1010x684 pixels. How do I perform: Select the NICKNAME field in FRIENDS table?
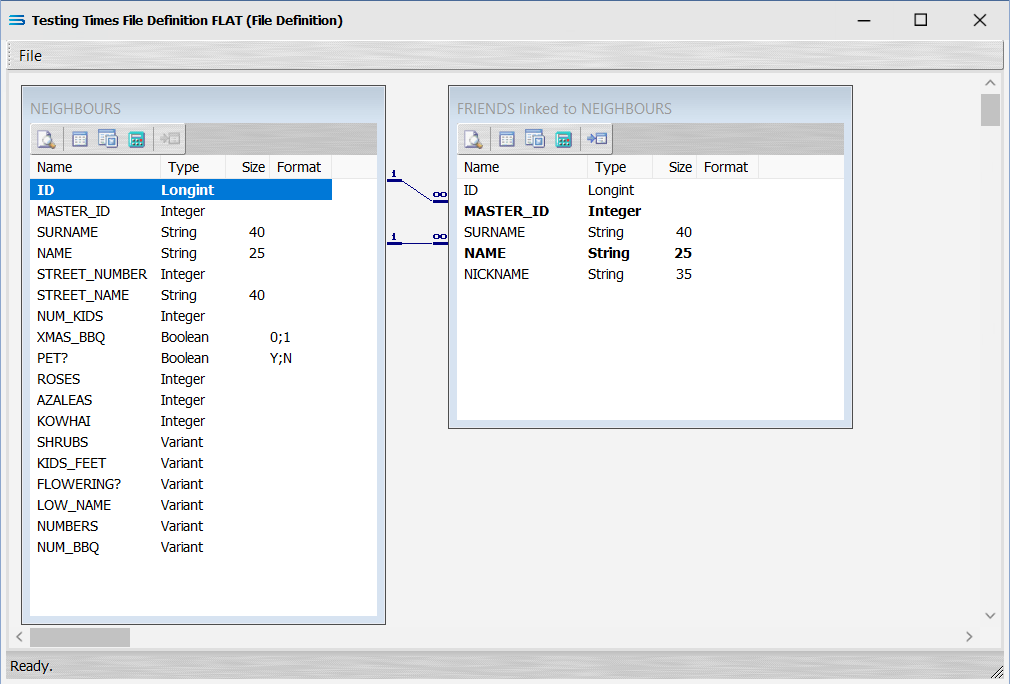[x=608, y=274]
